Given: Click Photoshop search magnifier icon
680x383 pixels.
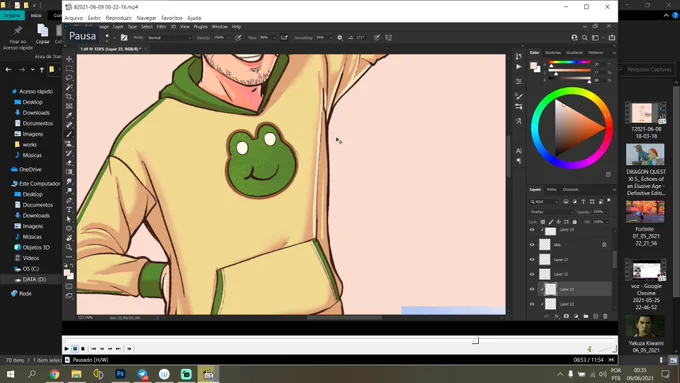Looking at the screenshot, I should 585,38.
